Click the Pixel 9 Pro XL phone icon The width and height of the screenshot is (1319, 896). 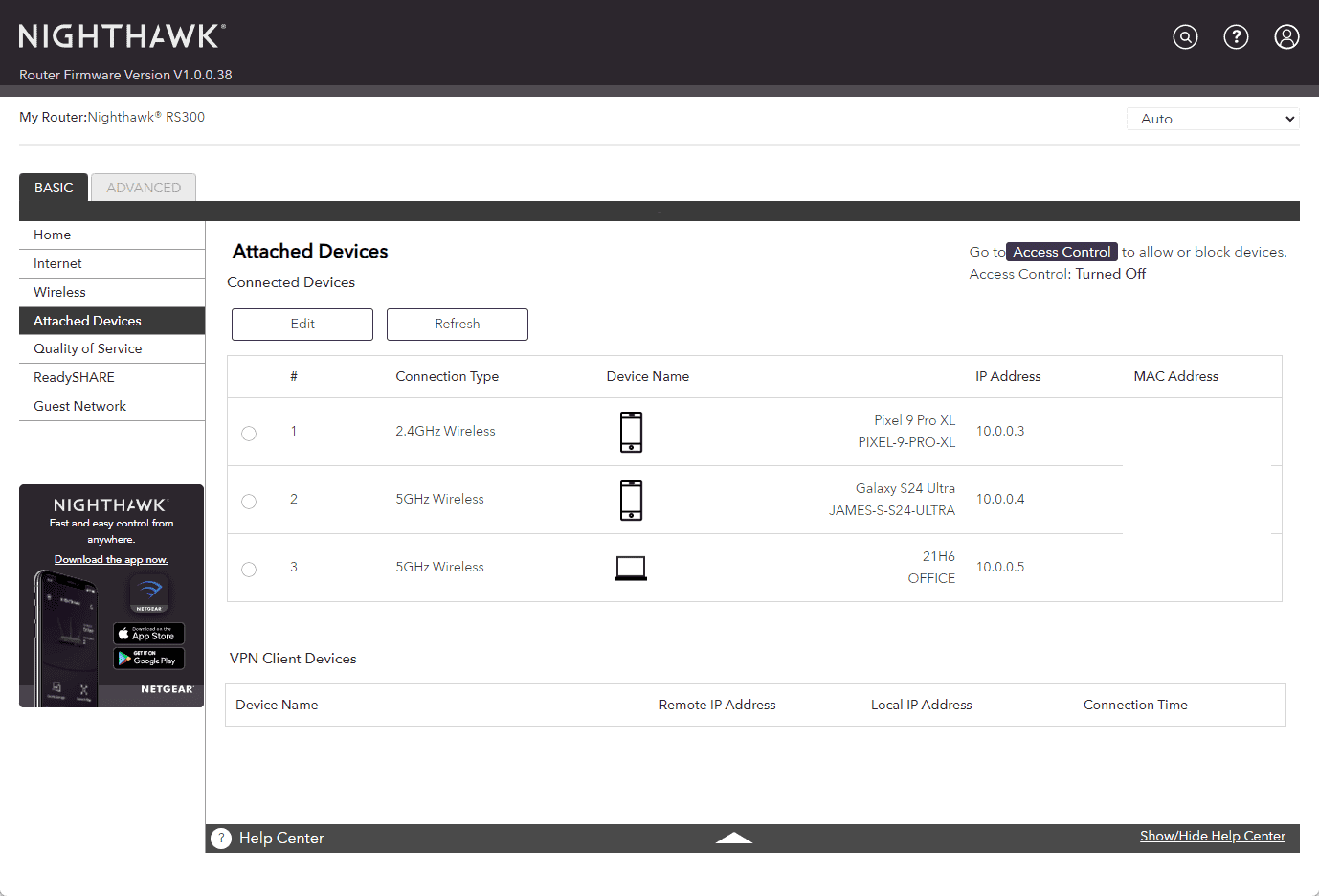(631, 432)
